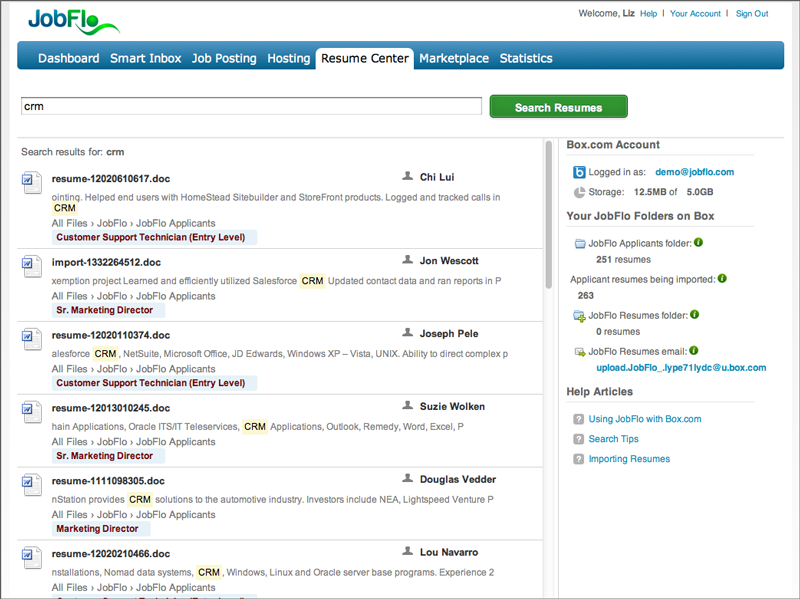The image size is (800, 599).
Task: Click question icon beside Importing Resumes
Action: pos(579,459)
